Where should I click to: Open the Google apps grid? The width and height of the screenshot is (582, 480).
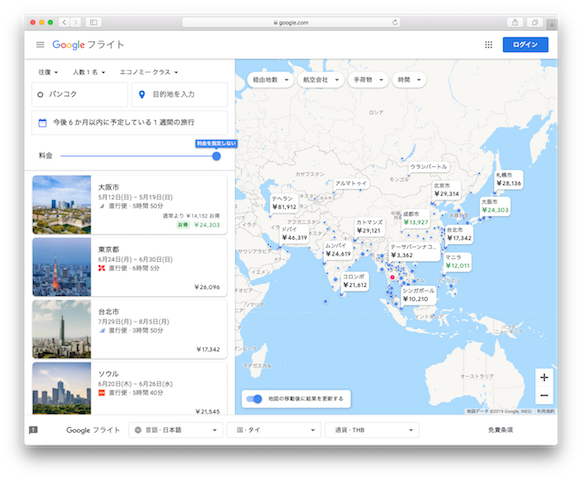point(488,45)
